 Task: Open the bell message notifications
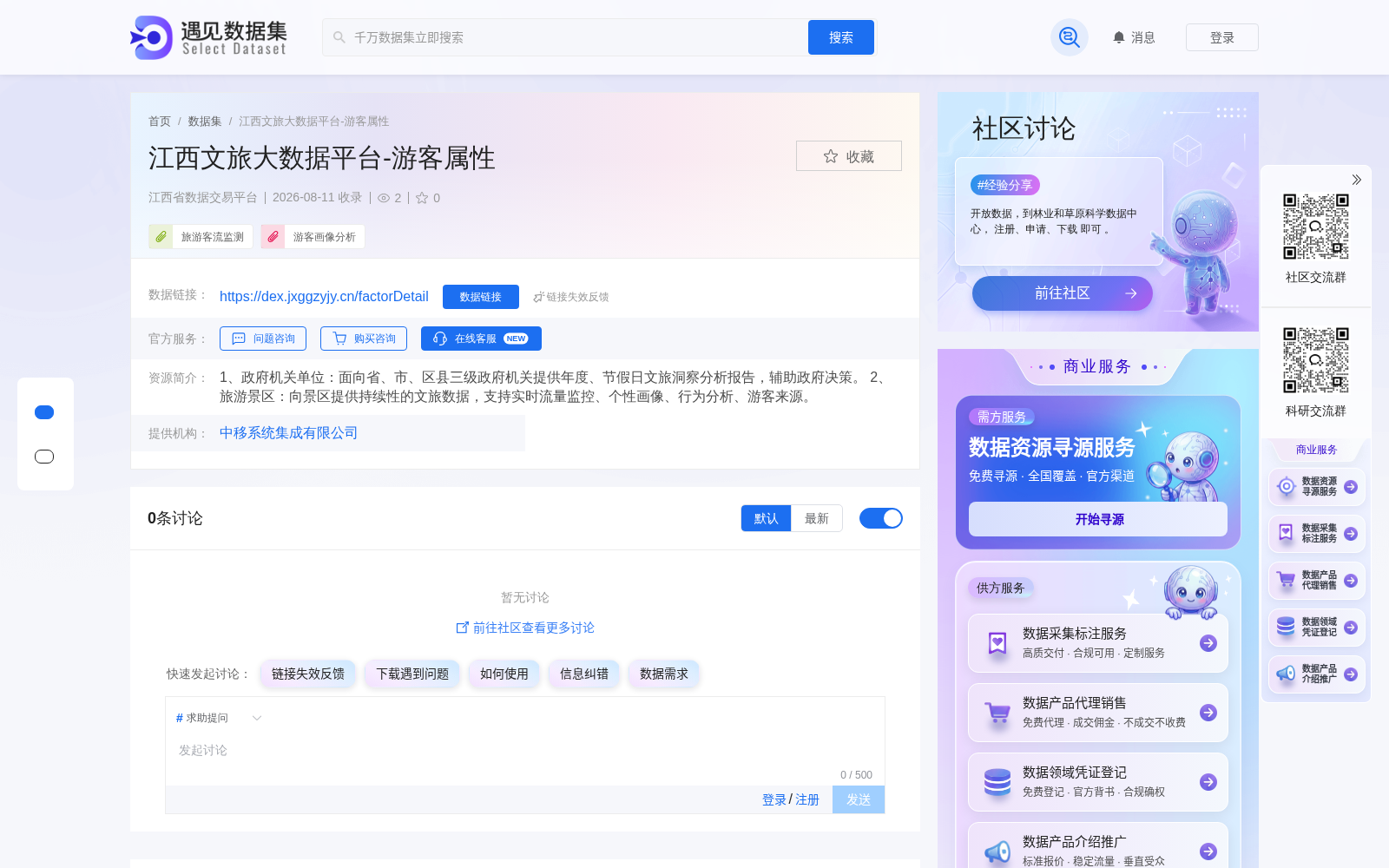tap(1119, 37)
